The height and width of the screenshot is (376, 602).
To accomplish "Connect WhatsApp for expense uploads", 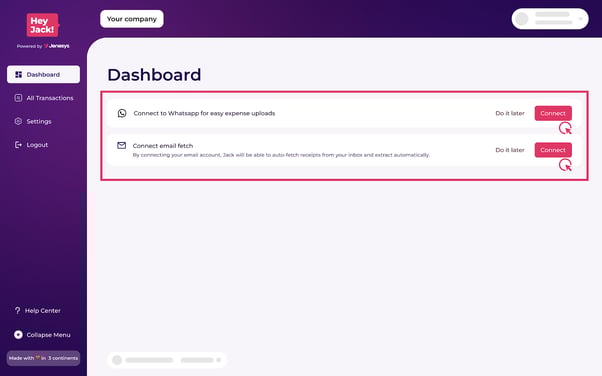I will pos(553,113).
